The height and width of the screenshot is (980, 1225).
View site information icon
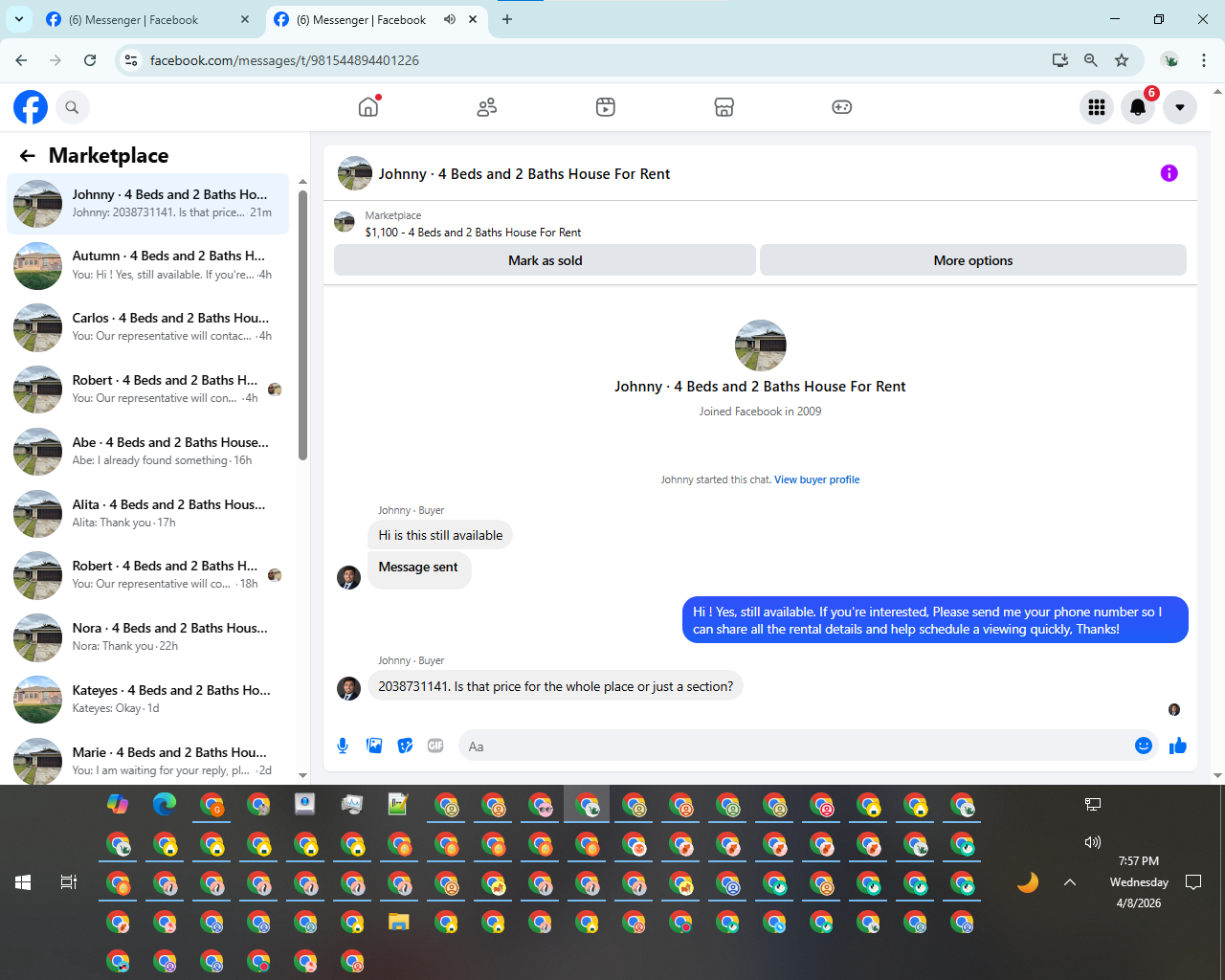click(132, 60)
